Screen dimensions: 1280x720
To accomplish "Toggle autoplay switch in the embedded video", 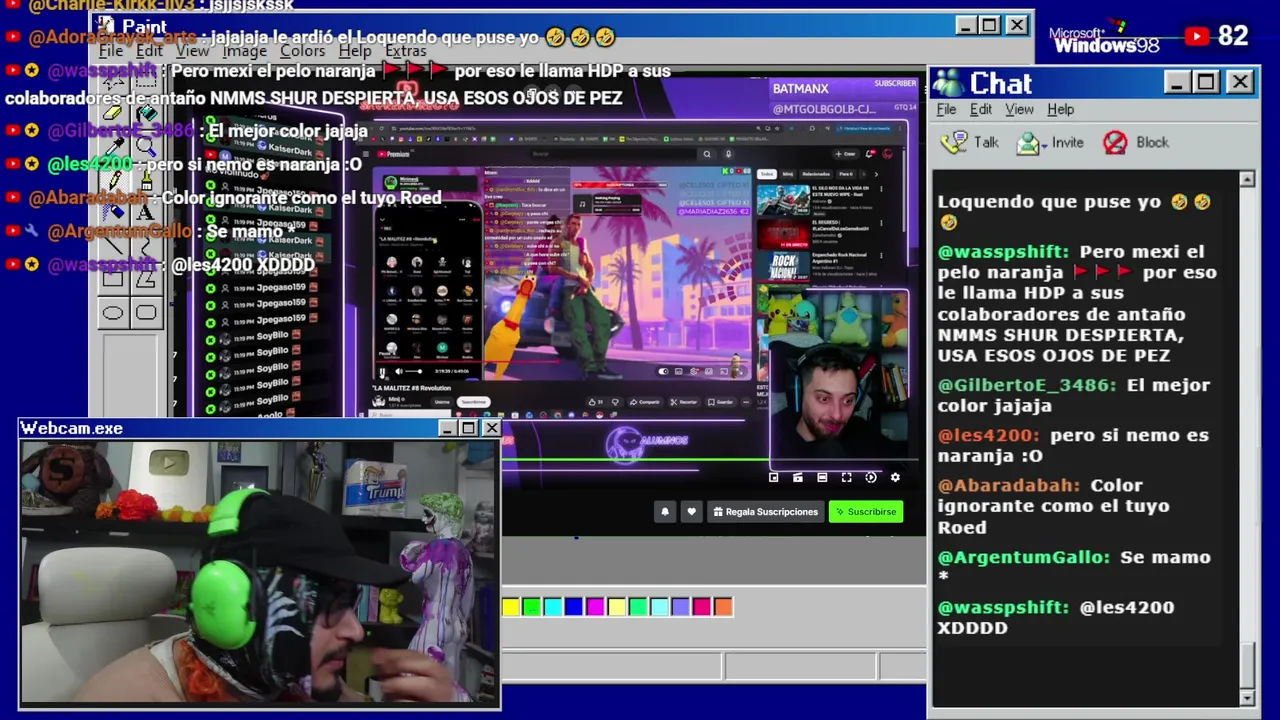I will click(663, 371).
